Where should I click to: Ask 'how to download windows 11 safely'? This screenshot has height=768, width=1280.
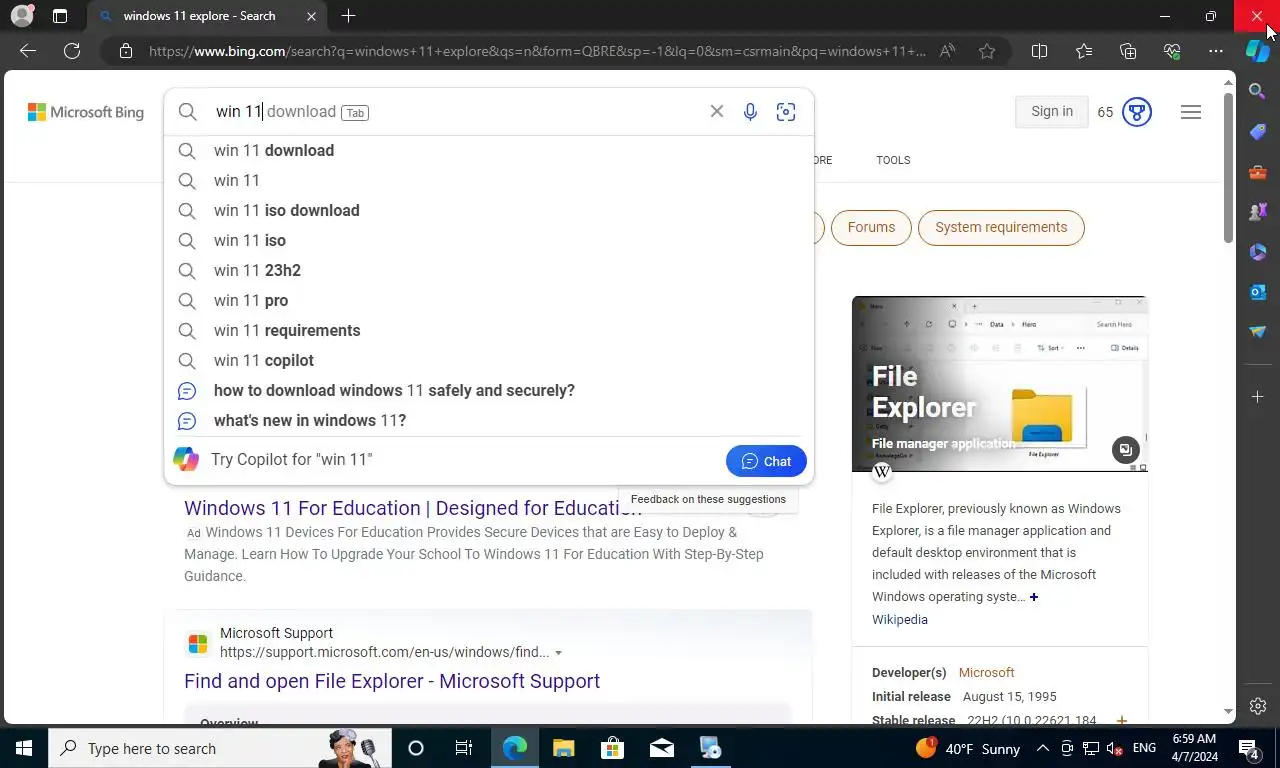[488, 390]
